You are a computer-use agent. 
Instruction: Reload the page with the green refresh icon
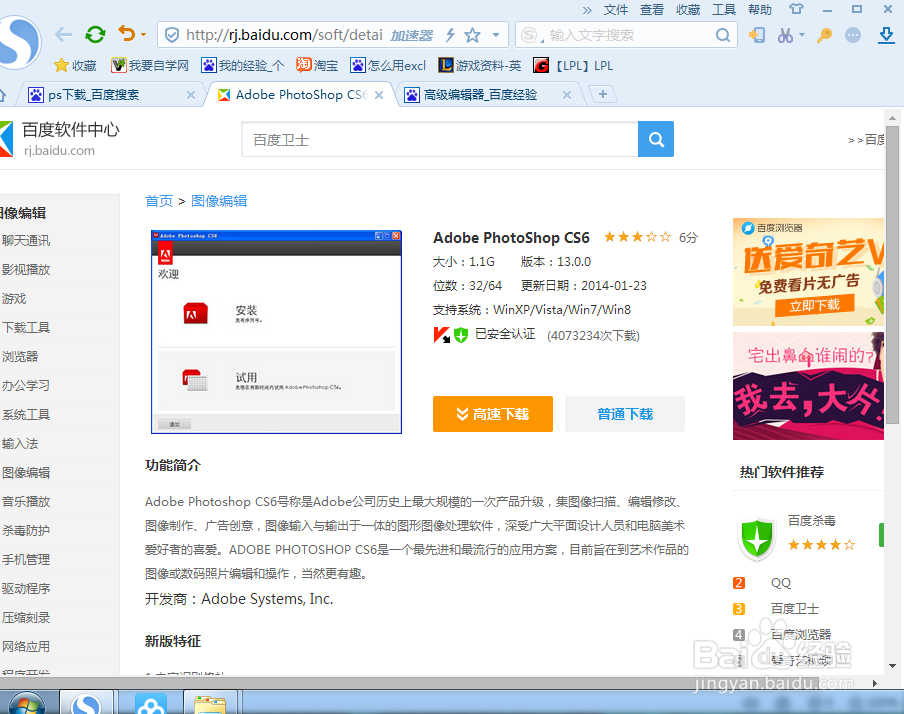(95, 35)
